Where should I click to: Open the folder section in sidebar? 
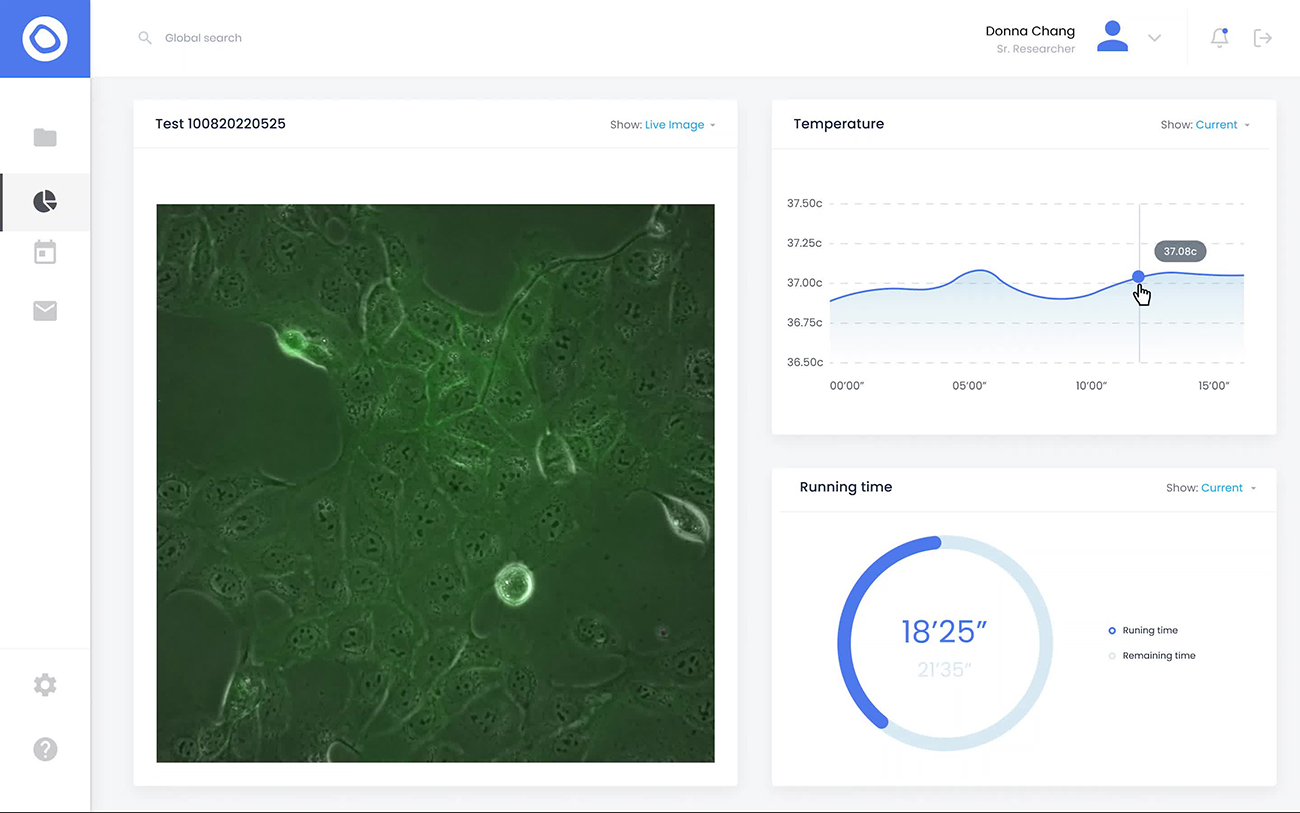tap(45, 137)
